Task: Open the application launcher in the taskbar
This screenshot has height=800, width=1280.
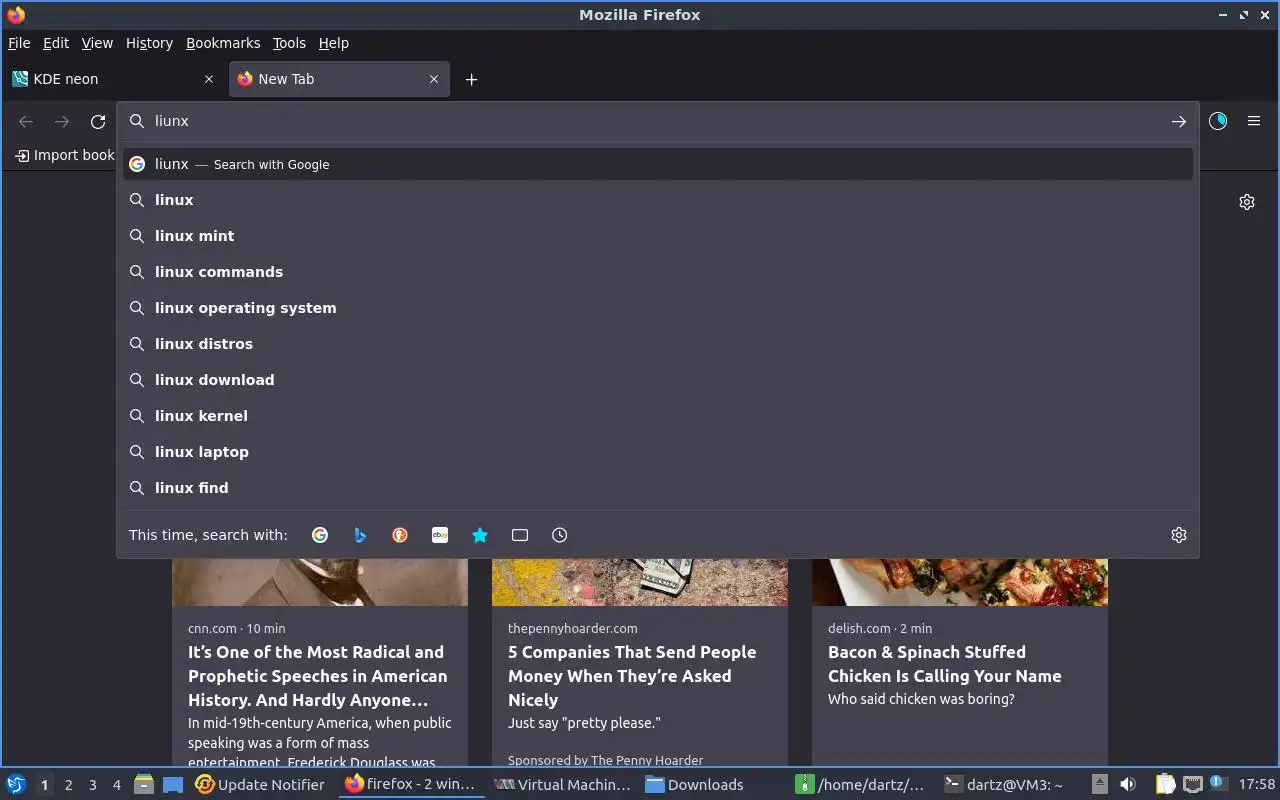Action: 16,785
